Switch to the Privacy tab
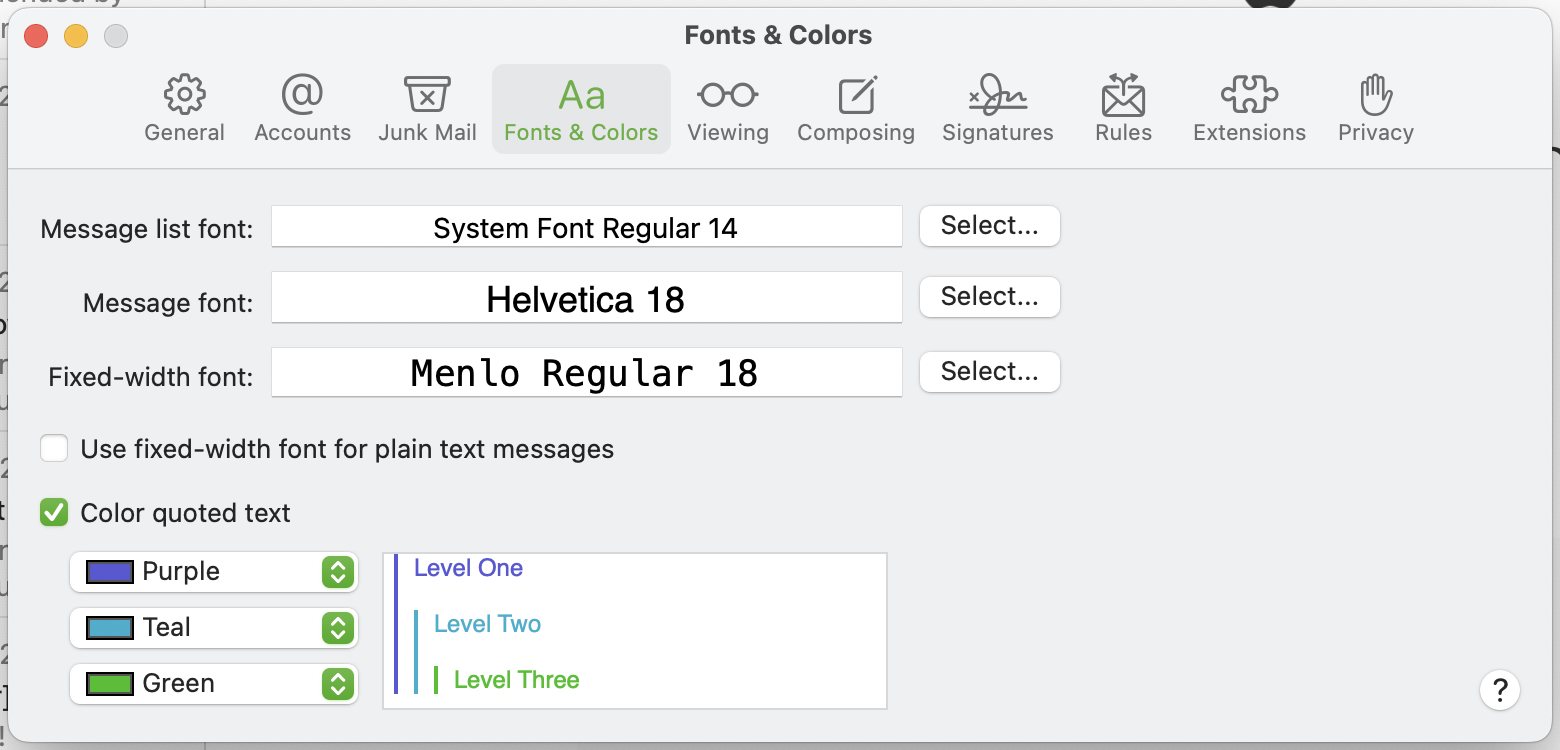This screenshot has width=1560, height=750. tap(1375, 109)
